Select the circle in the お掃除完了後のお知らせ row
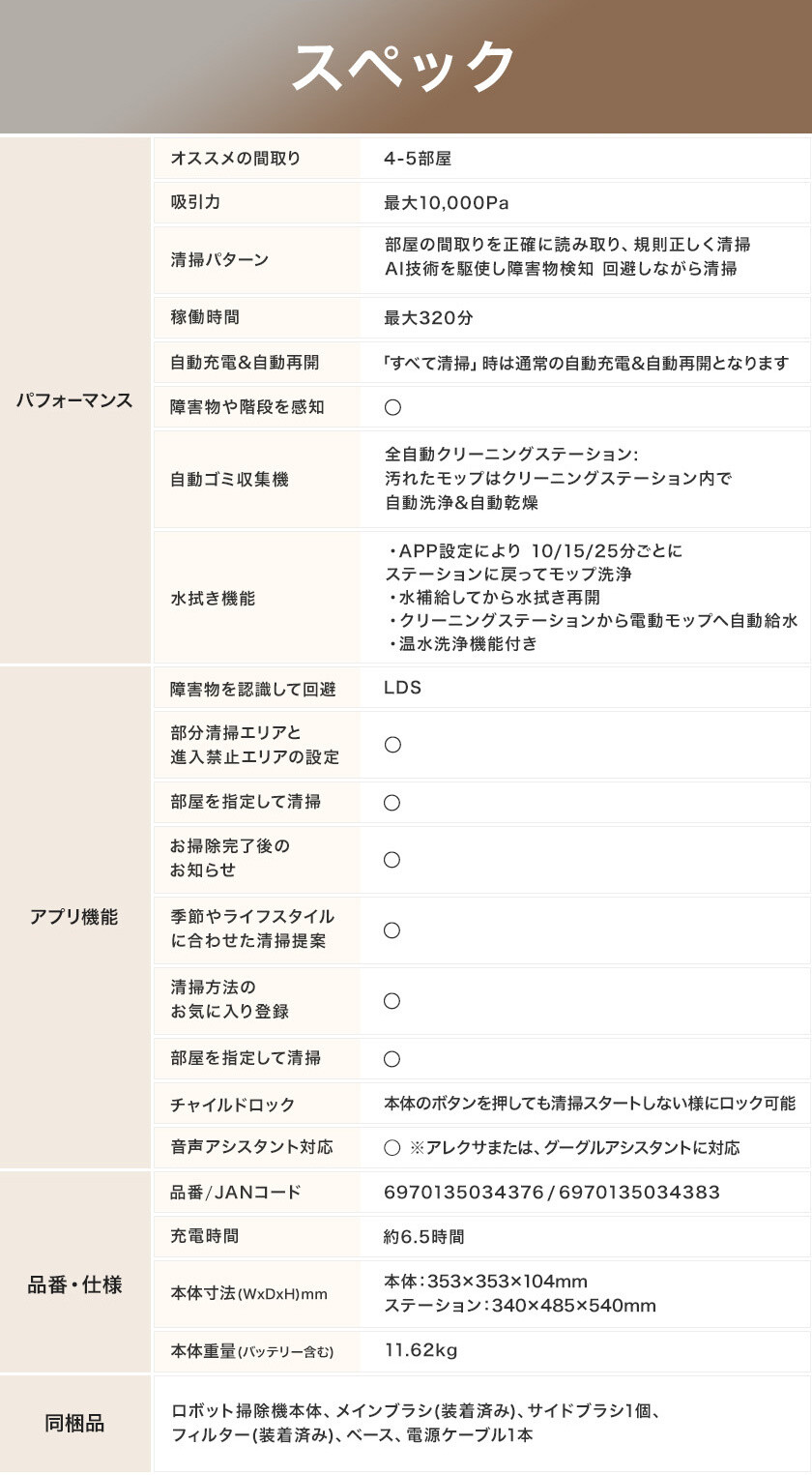 pyautogui.click(x=392, y=860)
